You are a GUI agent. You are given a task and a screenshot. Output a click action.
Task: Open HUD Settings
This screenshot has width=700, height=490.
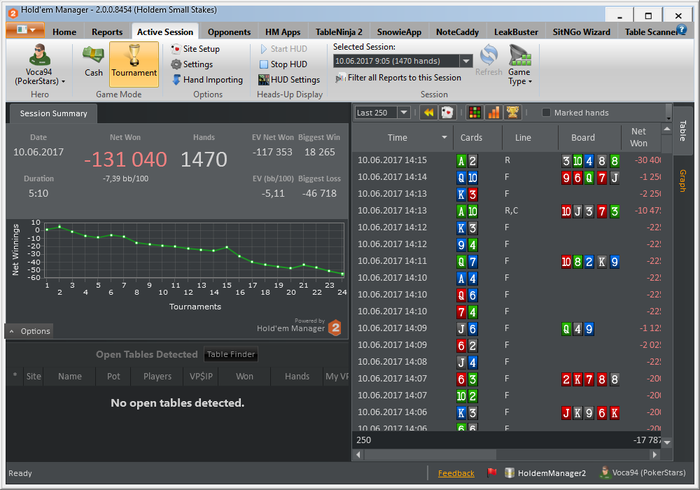(x=289, y=79)
